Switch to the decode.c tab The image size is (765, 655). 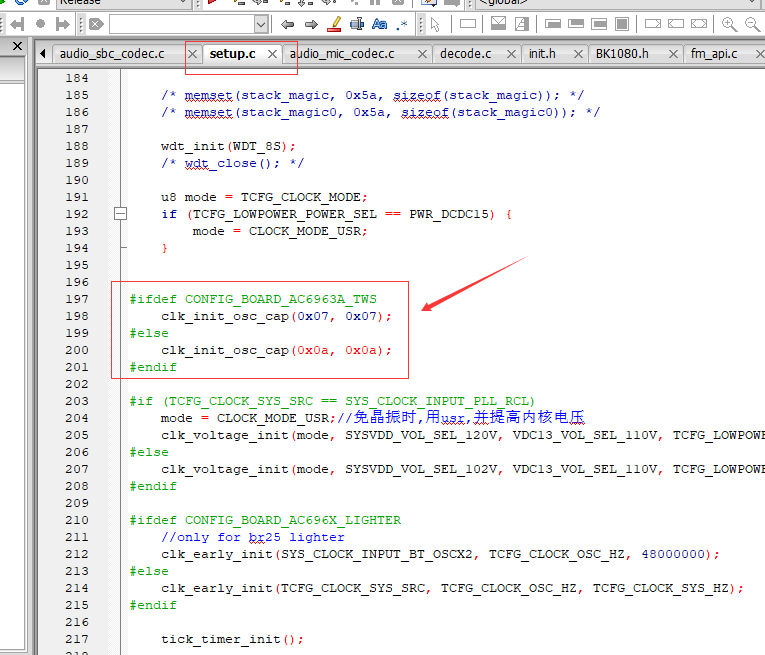465,54
